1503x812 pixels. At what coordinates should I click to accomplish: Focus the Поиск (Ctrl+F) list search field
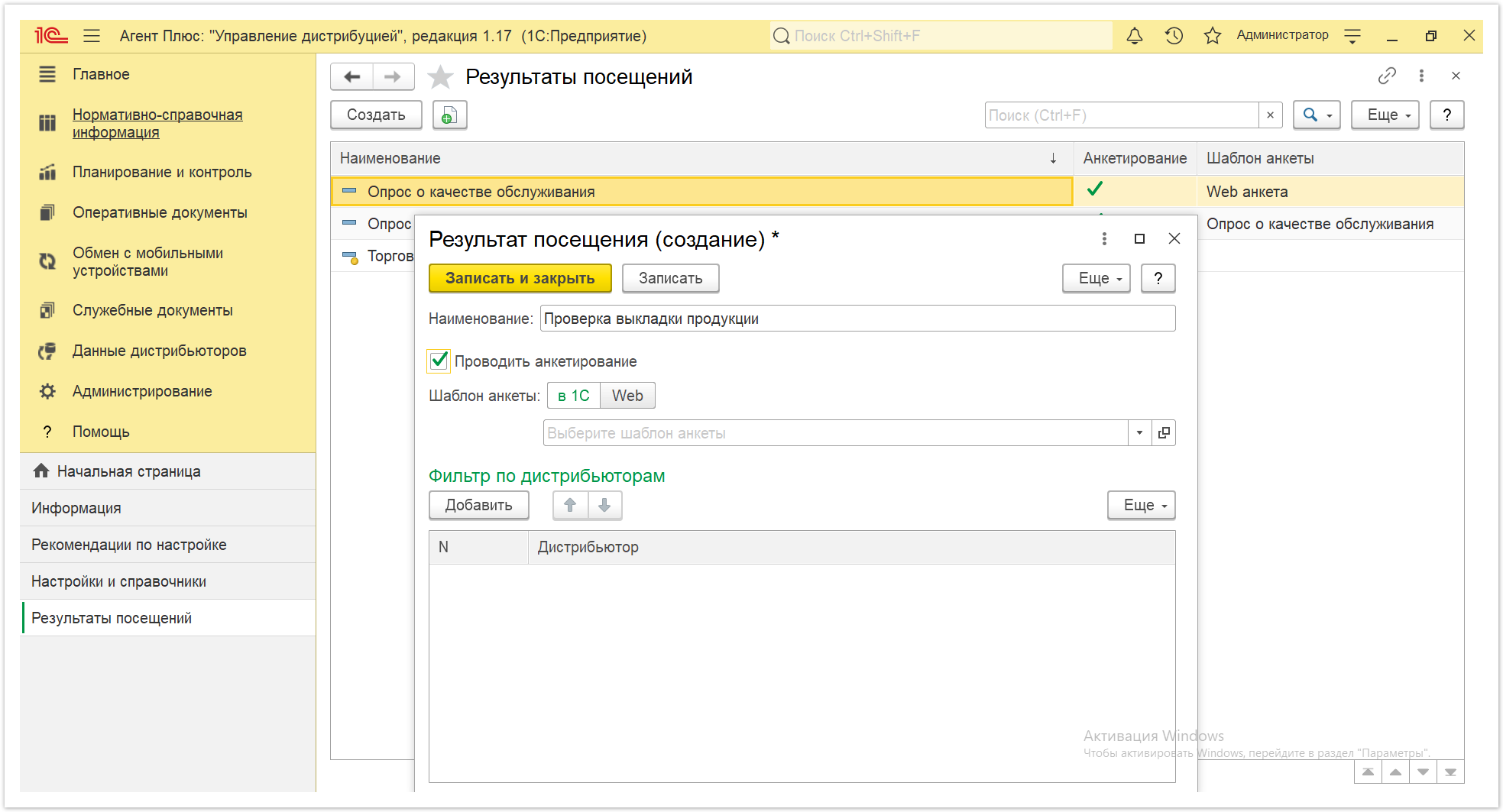1122,115
